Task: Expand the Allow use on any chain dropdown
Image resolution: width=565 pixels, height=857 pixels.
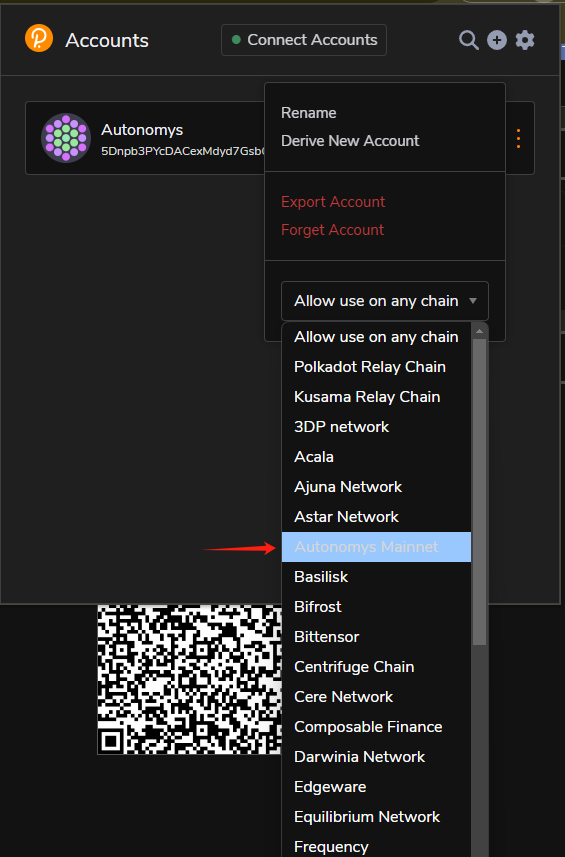Action: (385, 301)
